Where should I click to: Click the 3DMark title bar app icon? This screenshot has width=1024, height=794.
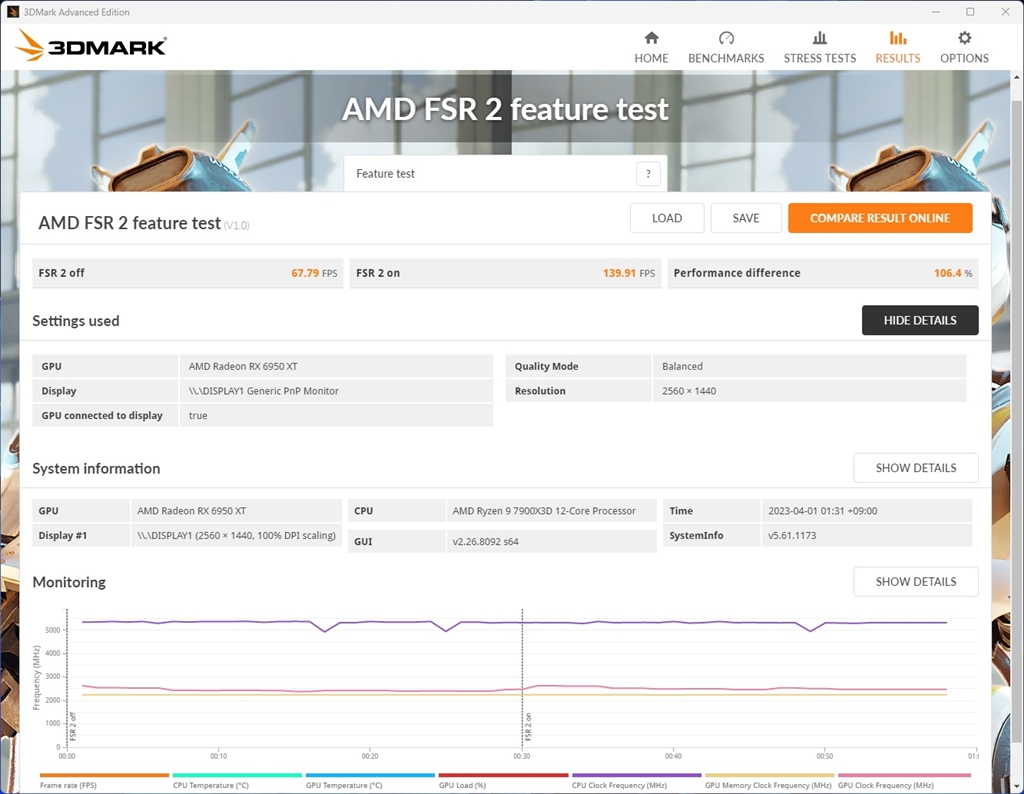pyautogui.click(x=12, y=12)
